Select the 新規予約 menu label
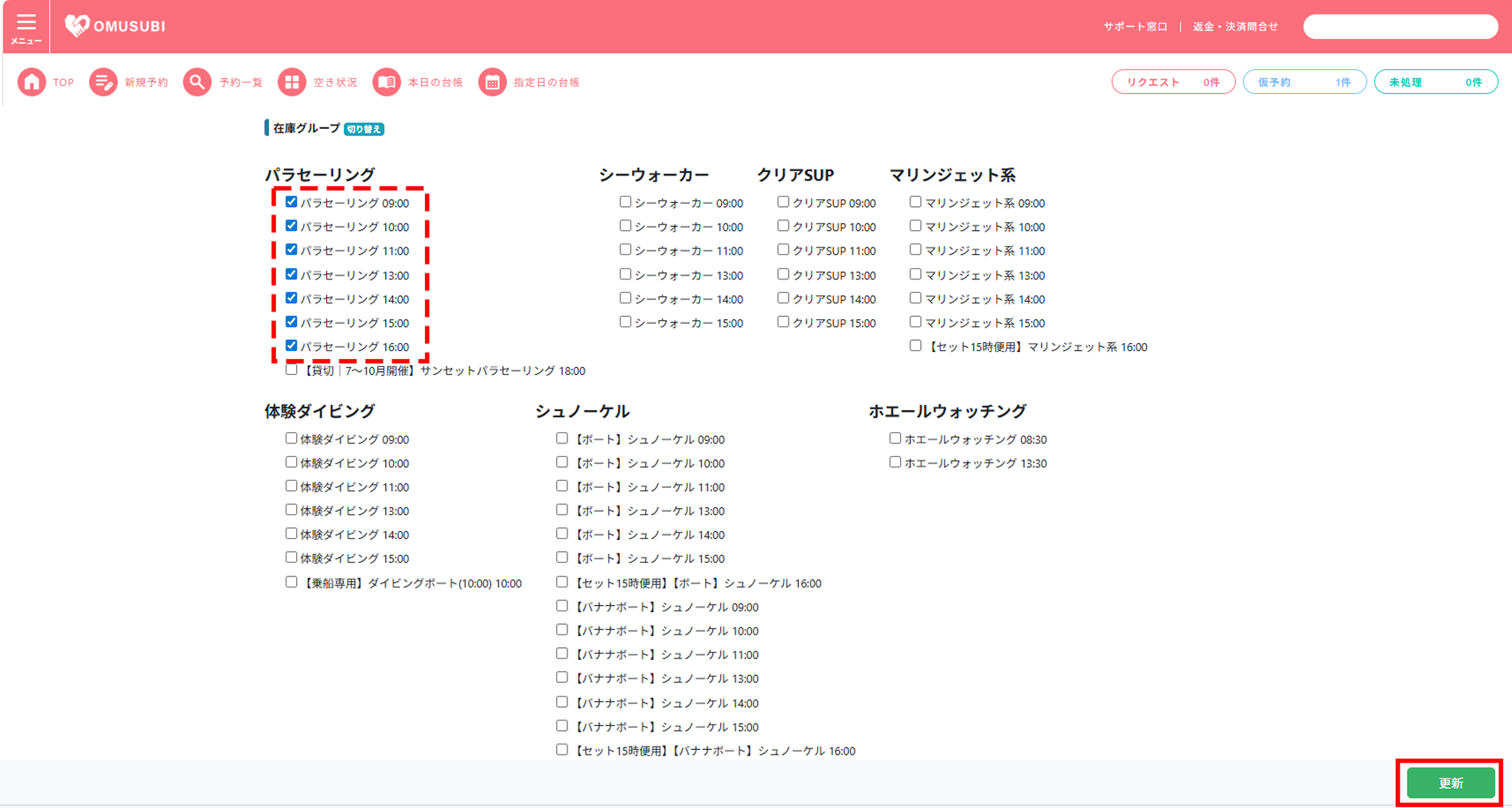The width and height of the screenshot is (1512, 808). tap(146, 82)
